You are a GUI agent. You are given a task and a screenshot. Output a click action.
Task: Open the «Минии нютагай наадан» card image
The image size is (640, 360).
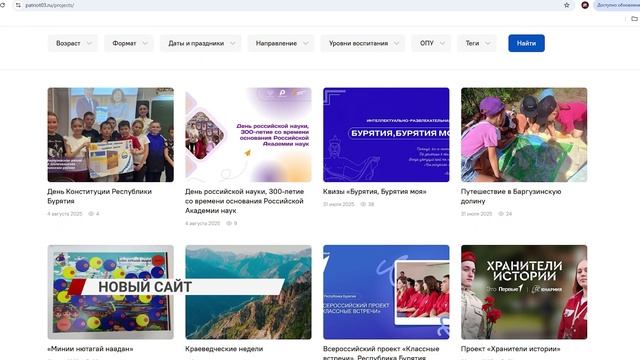[111, 292]
